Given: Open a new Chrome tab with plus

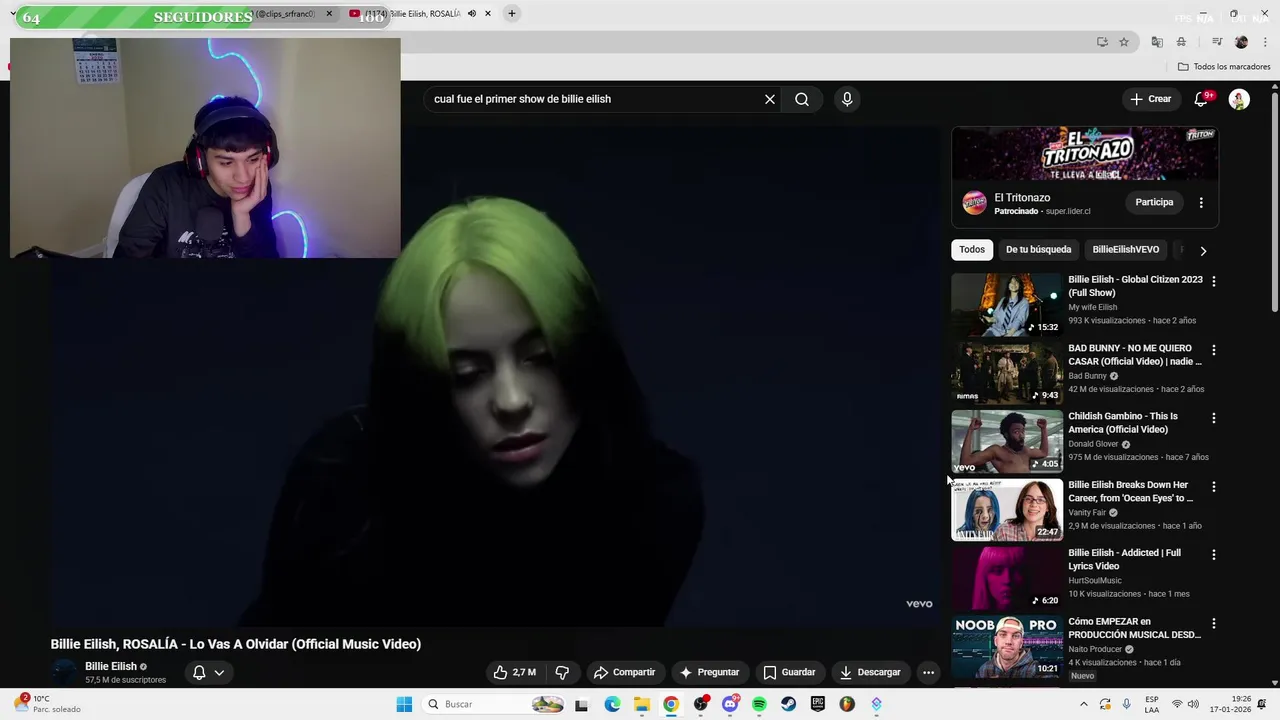Looking at the screenshot, I should coord(511,14).
